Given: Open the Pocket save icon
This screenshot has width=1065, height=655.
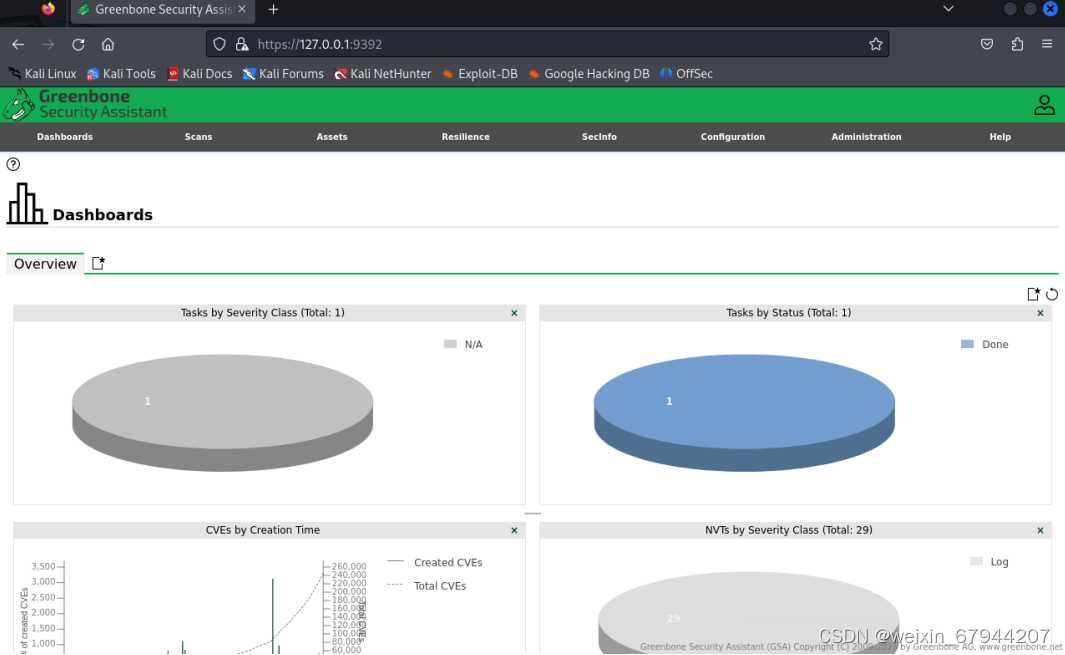Looking at the screenshot, I should pos(987,44).
